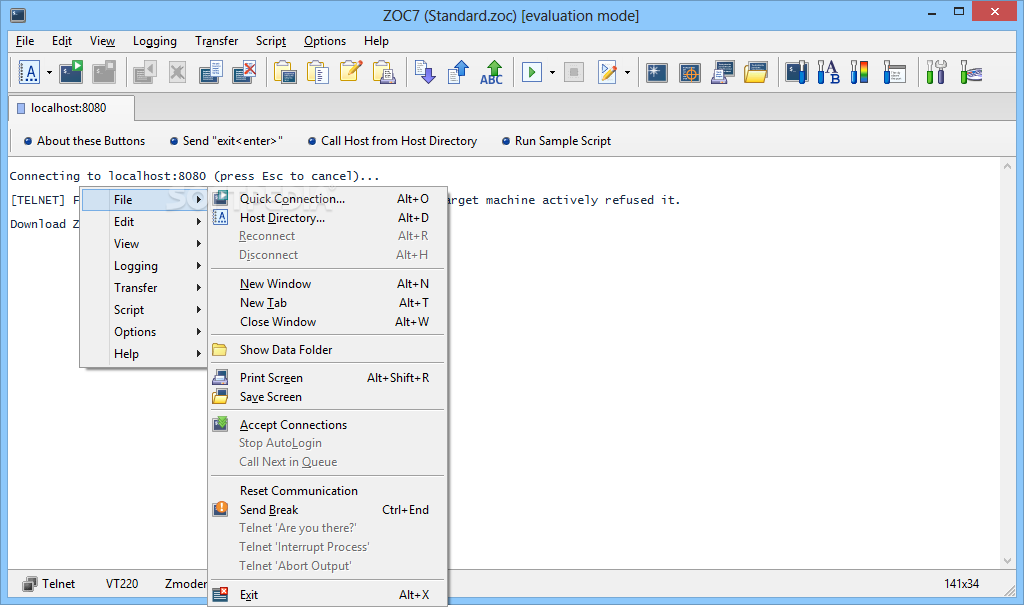The width and height of the screenshot is (1024, 607).
Task: Open the Edit menu in menu bar
Action: [x=62, y=41]
